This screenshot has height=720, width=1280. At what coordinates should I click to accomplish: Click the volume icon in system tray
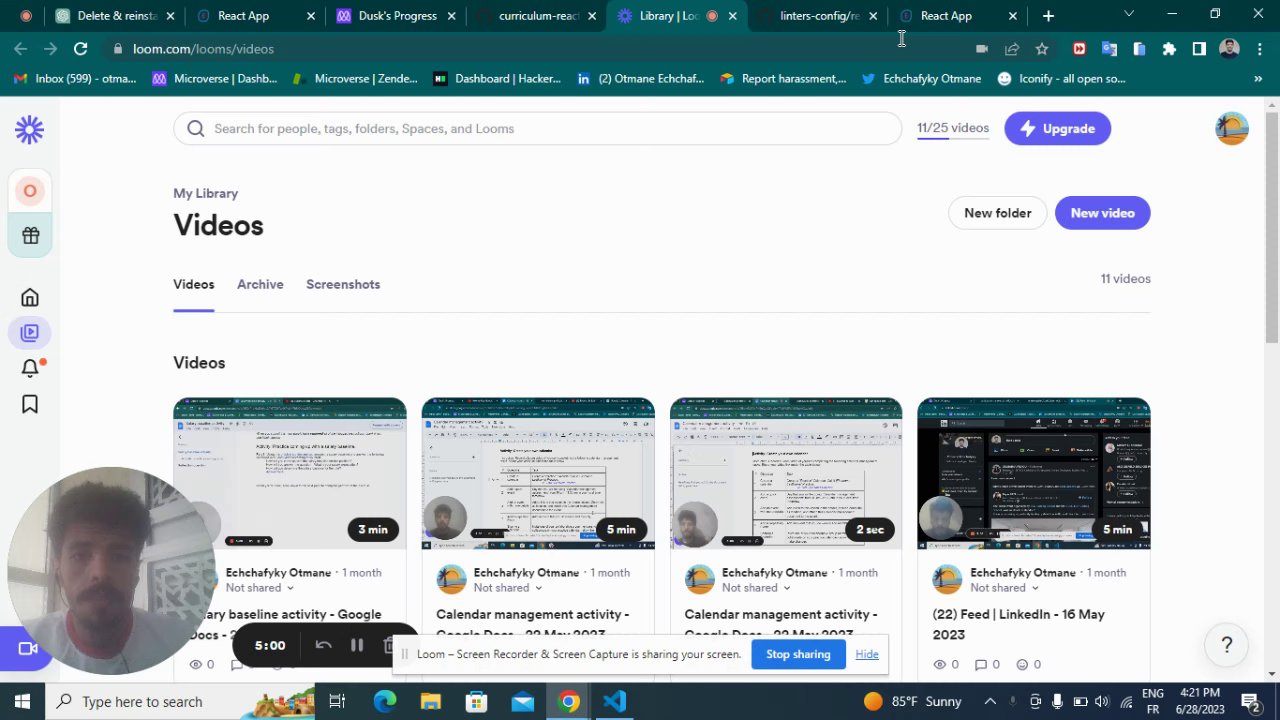pos(1101,701)
